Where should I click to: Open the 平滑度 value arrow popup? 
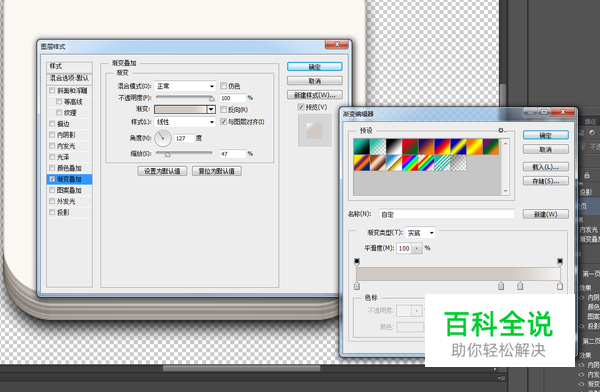[417, 248]
